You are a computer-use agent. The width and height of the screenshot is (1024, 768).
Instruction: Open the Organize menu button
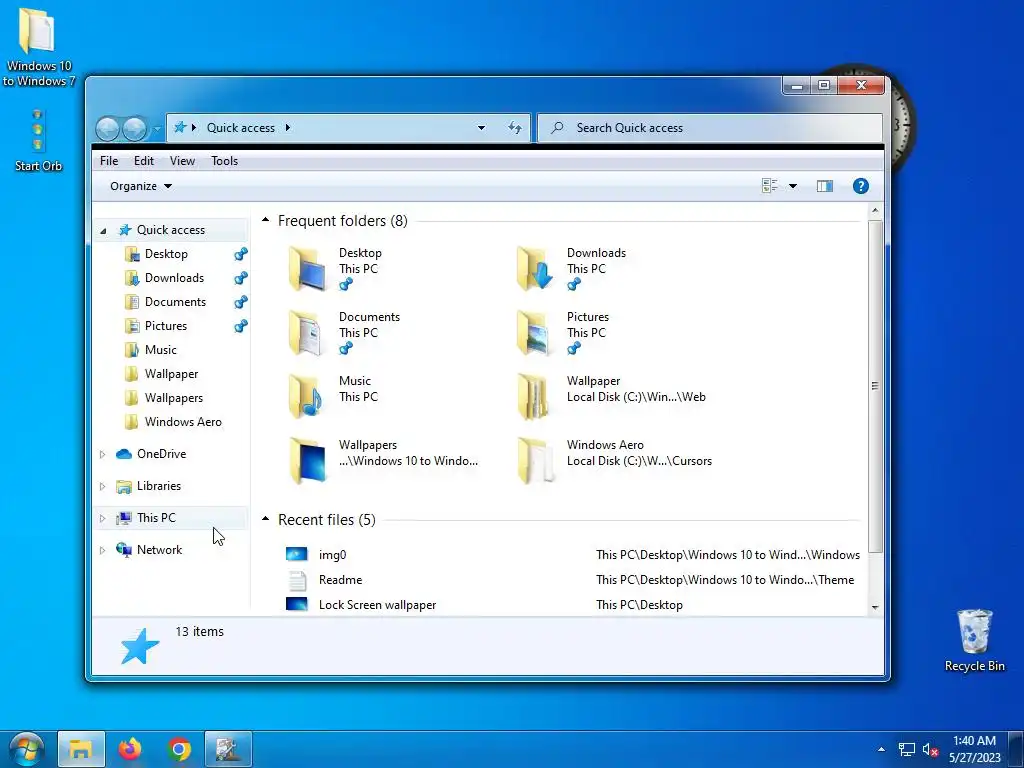(x=140, y=186)
